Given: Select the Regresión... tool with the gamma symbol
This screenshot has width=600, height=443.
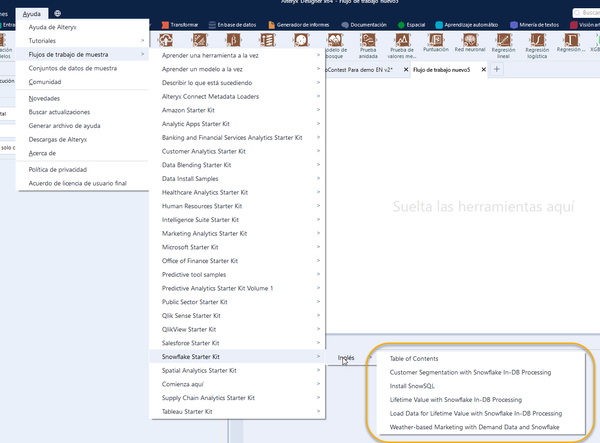Looking at the screenshot, I should point(571,43).
